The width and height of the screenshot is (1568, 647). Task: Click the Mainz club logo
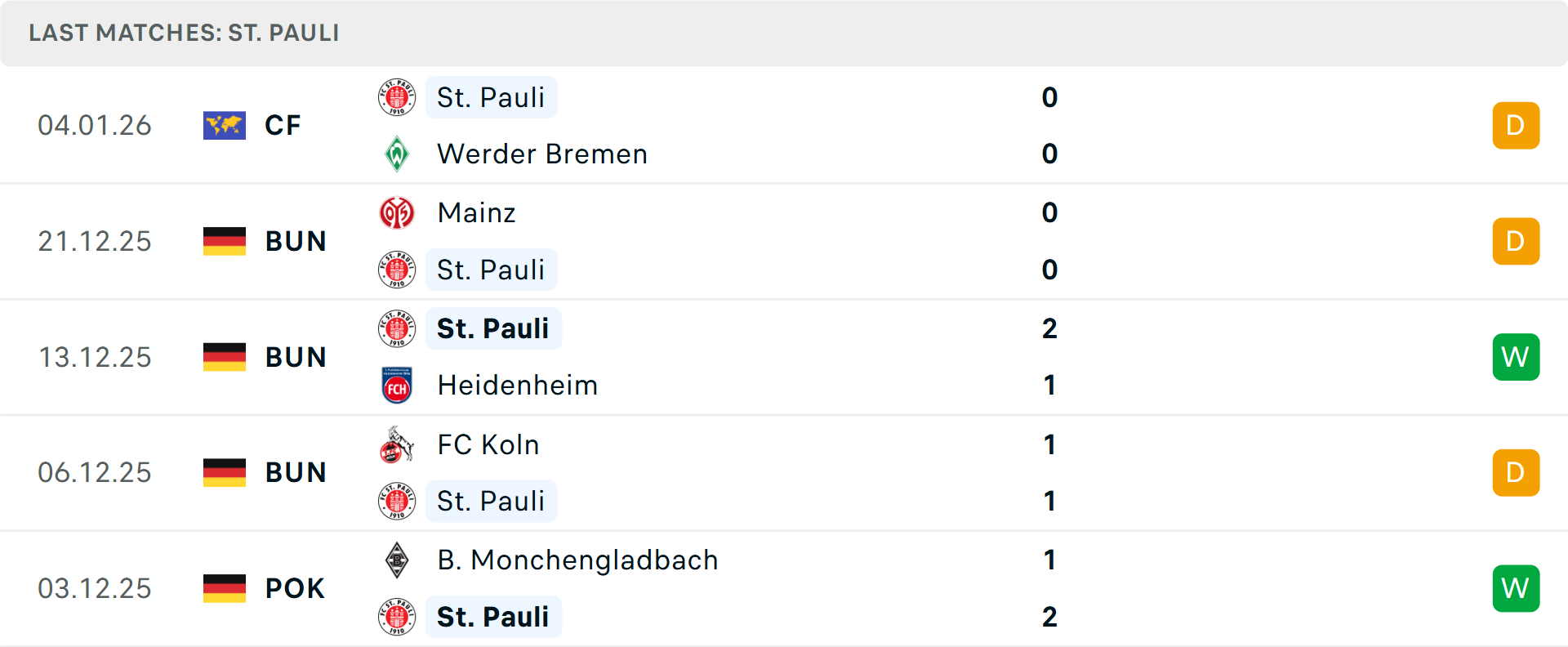pyautogui.click(x=397, y=213)
